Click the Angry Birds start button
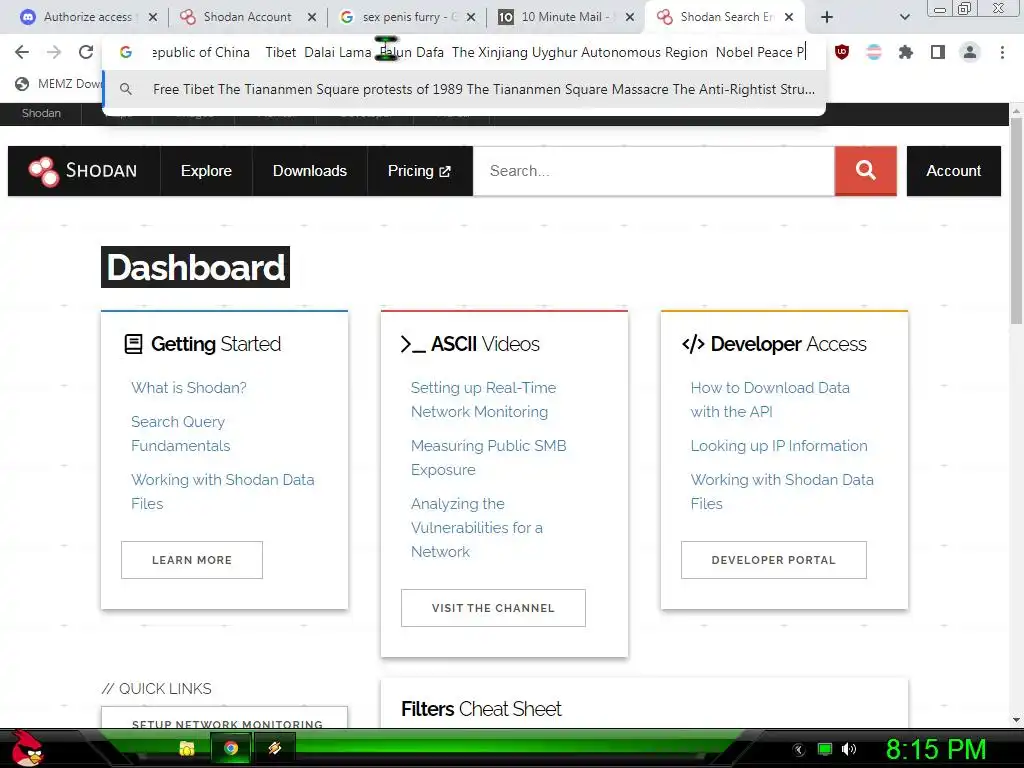The image size is (1024, 768). coord(26,748)
